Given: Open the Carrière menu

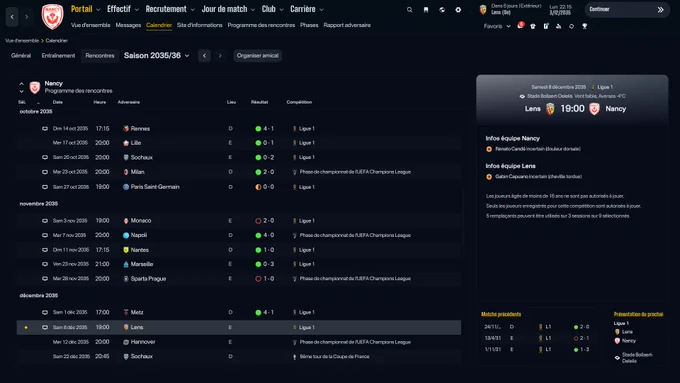Looking at the screenshot, I should 307,9.
